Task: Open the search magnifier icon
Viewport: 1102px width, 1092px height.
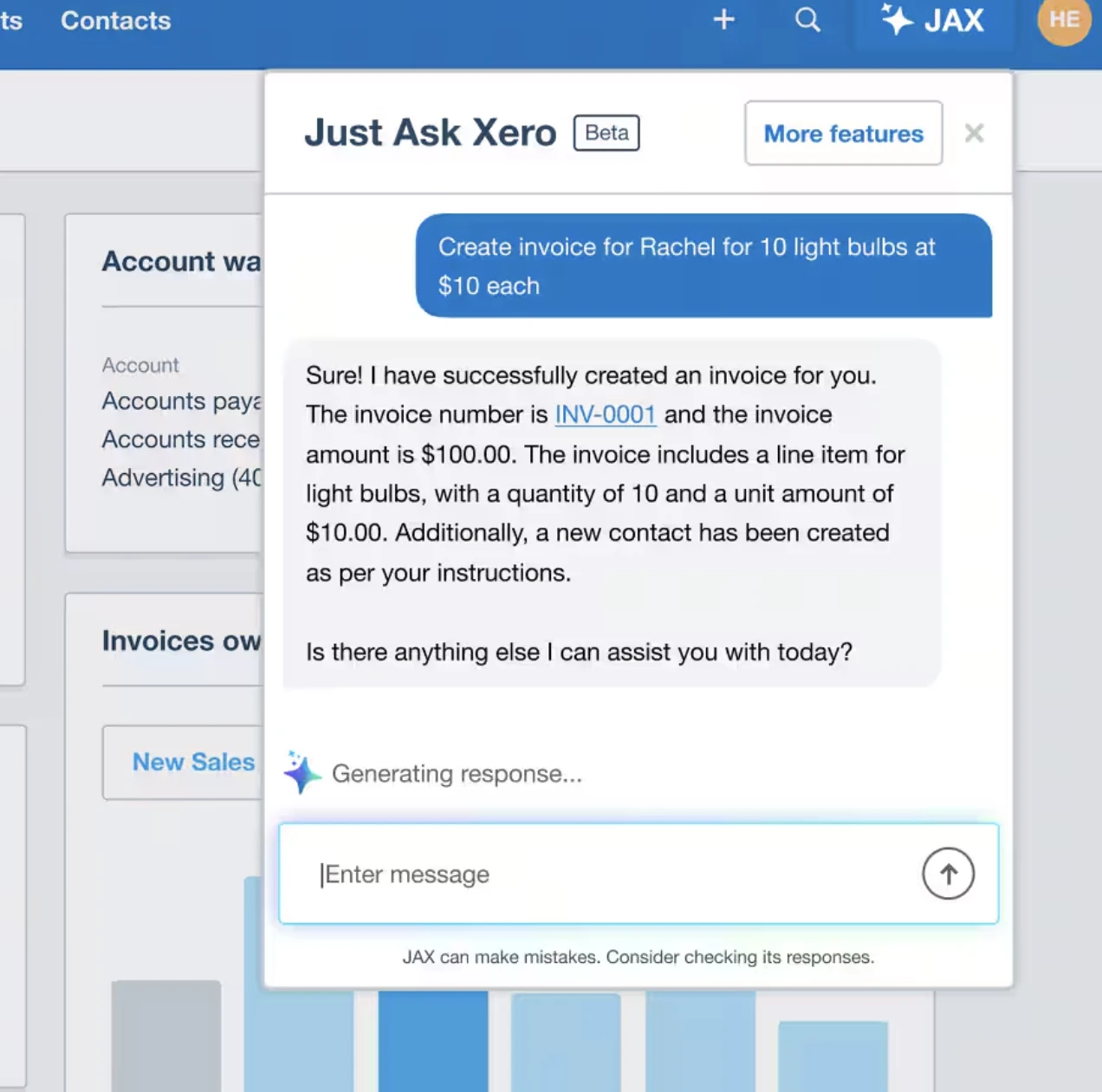Action: click(x=807, y=20)
